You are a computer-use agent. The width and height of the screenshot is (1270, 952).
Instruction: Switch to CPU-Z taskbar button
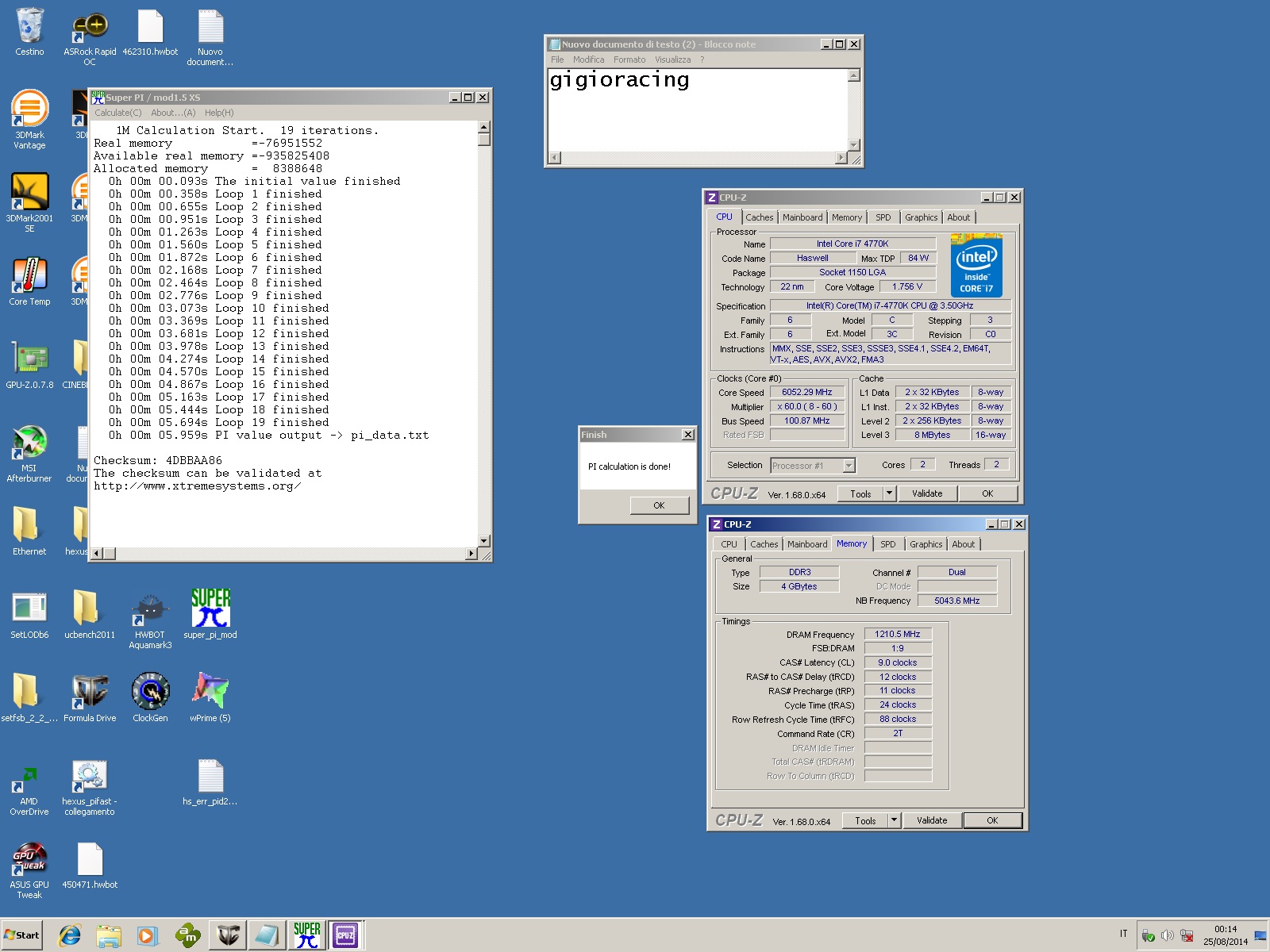[345, 935]
